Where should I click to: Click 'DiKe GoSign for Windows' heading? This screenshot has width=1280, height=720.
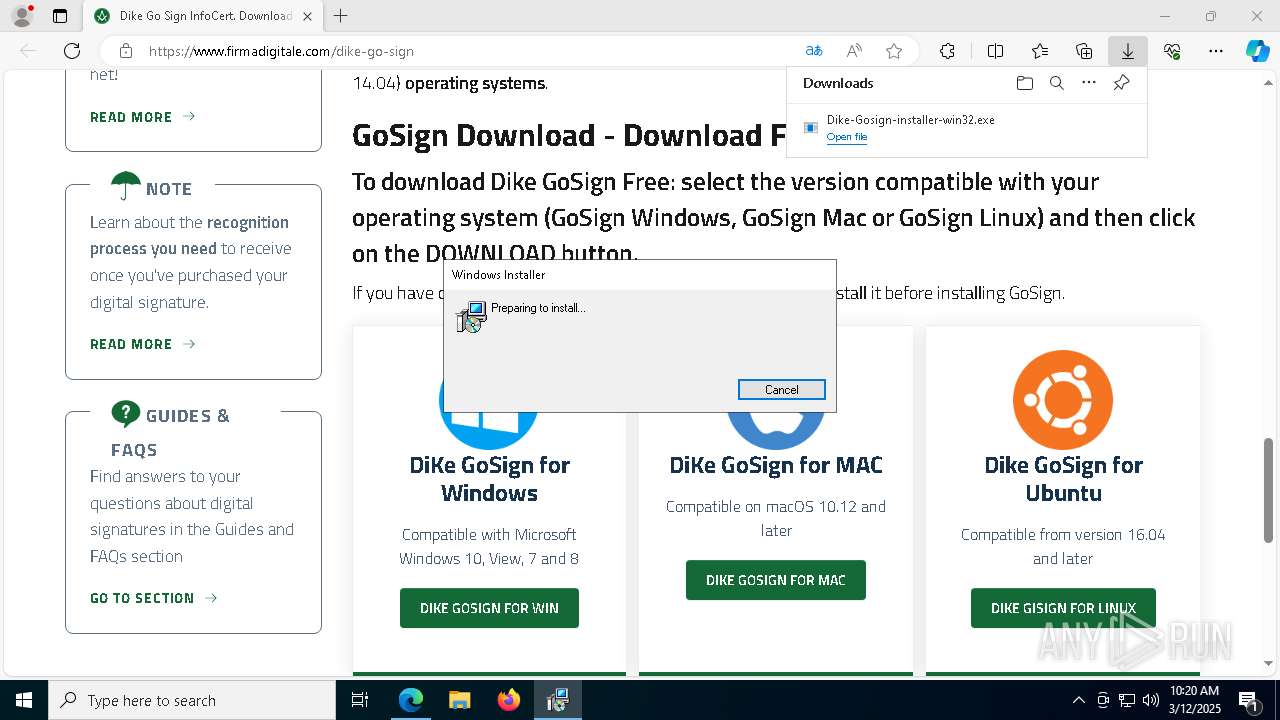coord(489,479)
